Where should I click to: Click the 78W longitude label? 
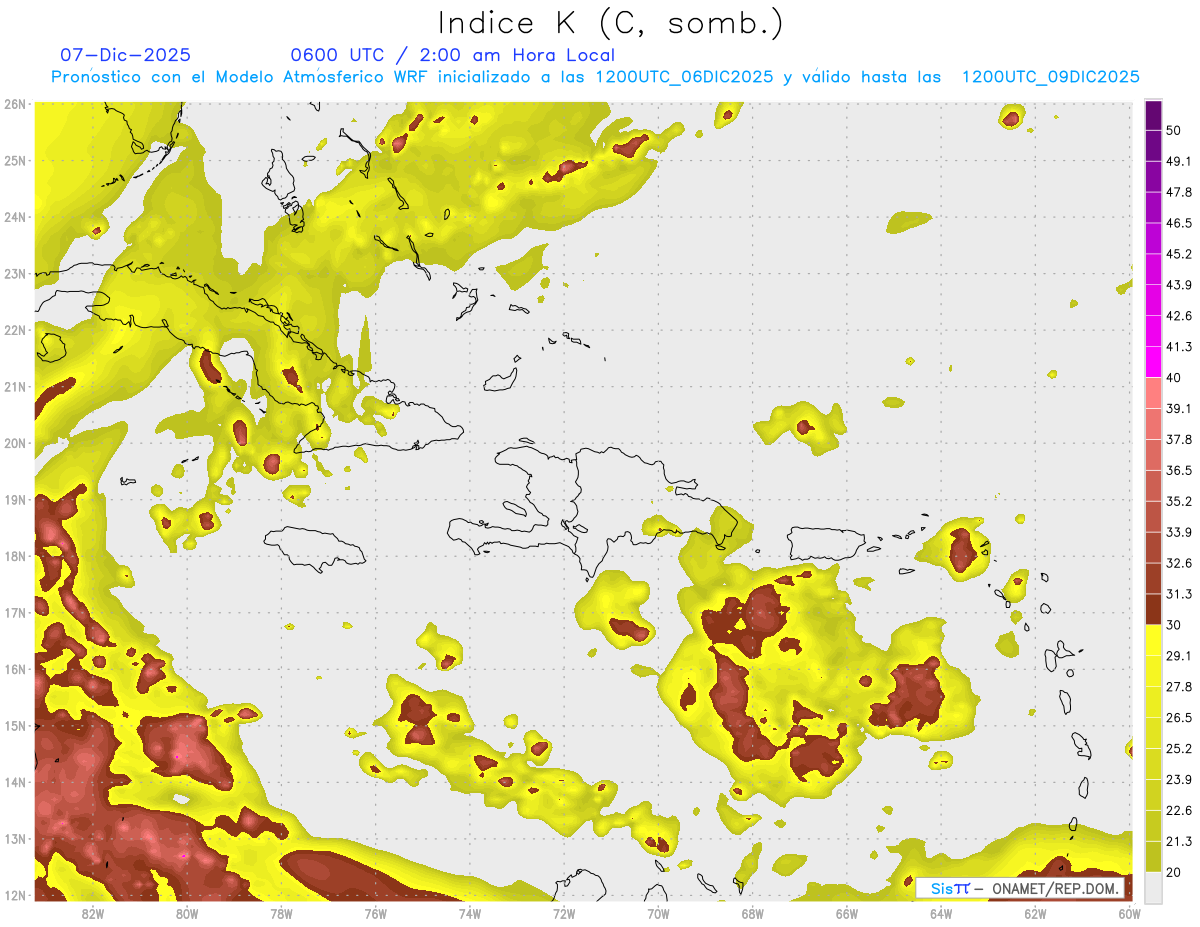point(281,914)
